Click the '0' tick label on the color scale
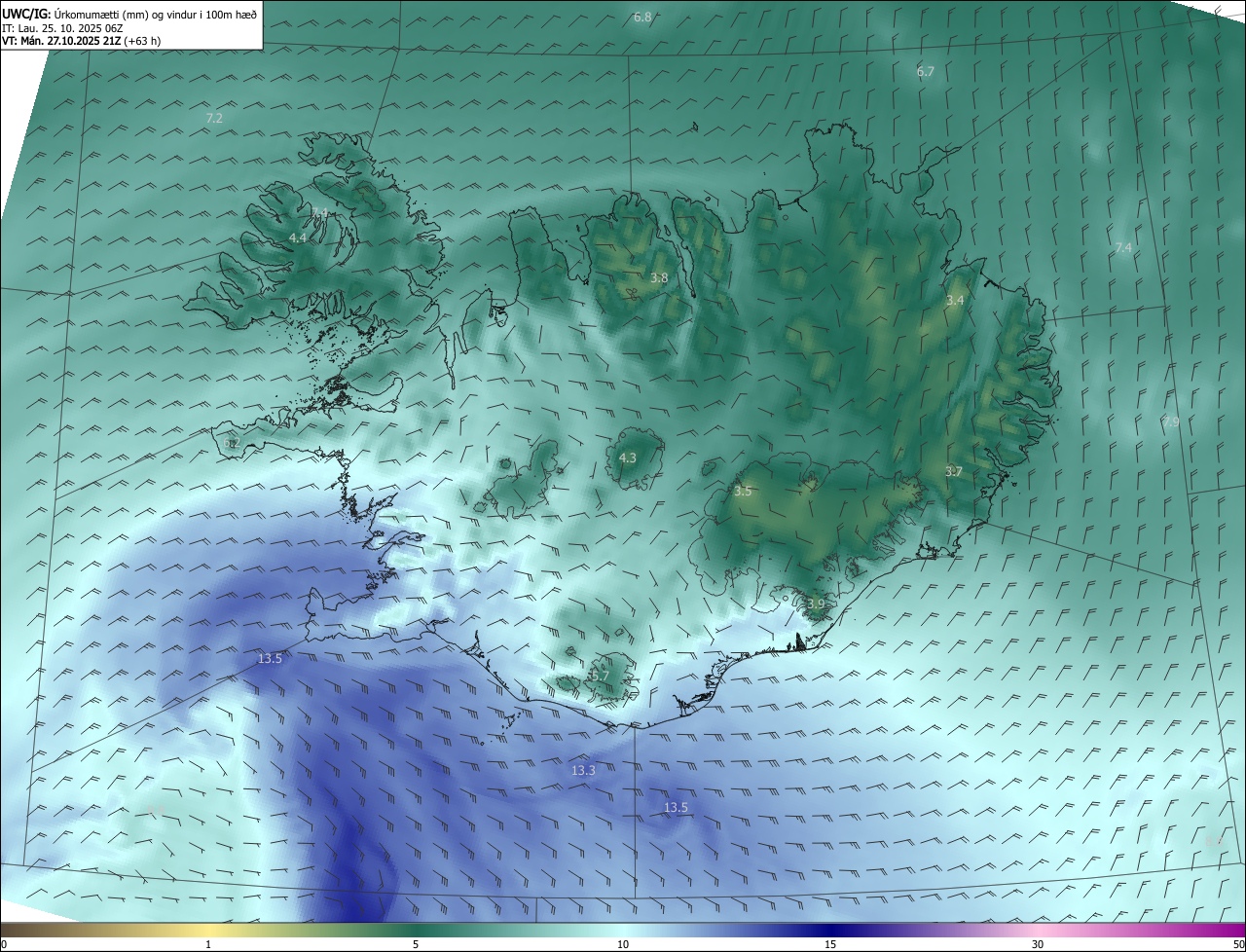Image resolution: width=1246 pixels, height=952 pixels. [x=4, y=944]
